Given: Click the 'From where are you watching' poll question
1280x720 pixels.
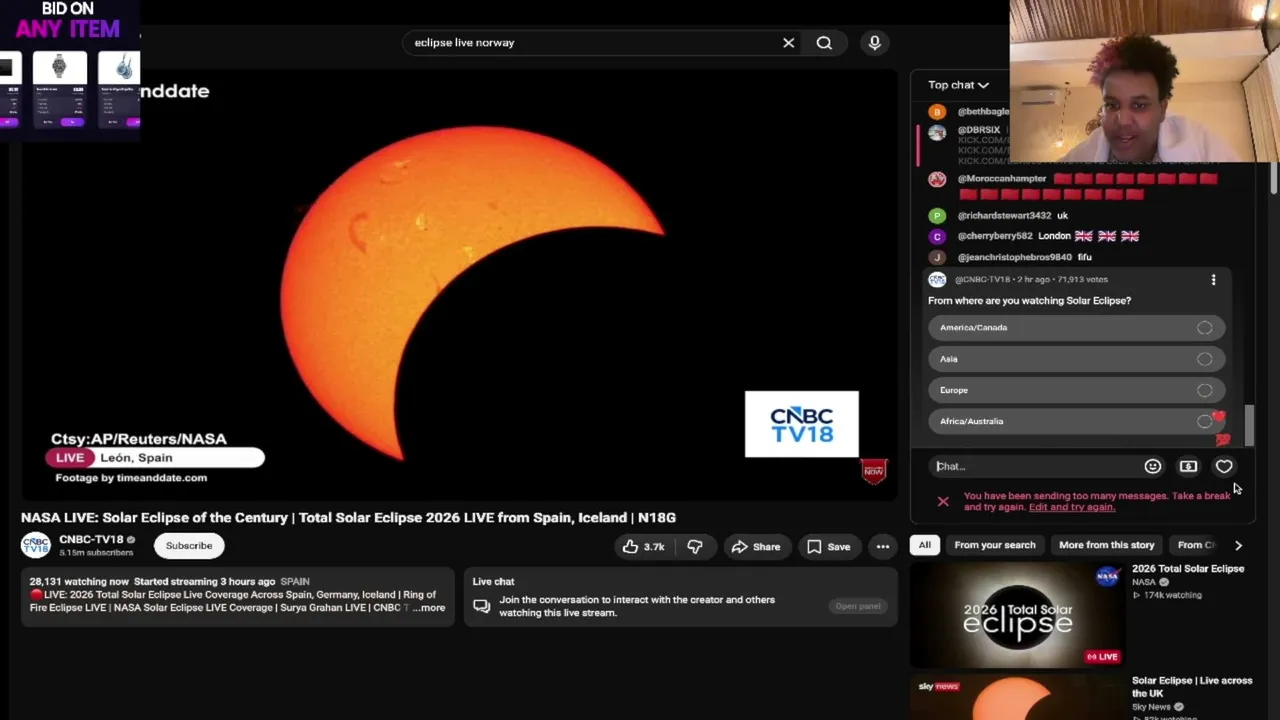Looking at the screenshot, I should tap(1029, 301).
